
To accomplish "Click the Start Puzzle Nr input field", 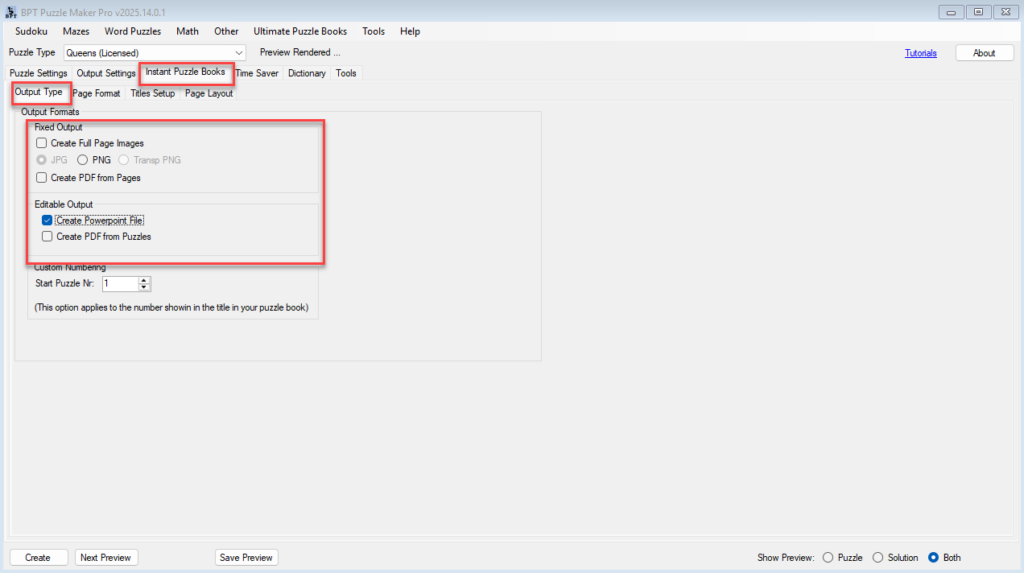I will tap(118, 284).
